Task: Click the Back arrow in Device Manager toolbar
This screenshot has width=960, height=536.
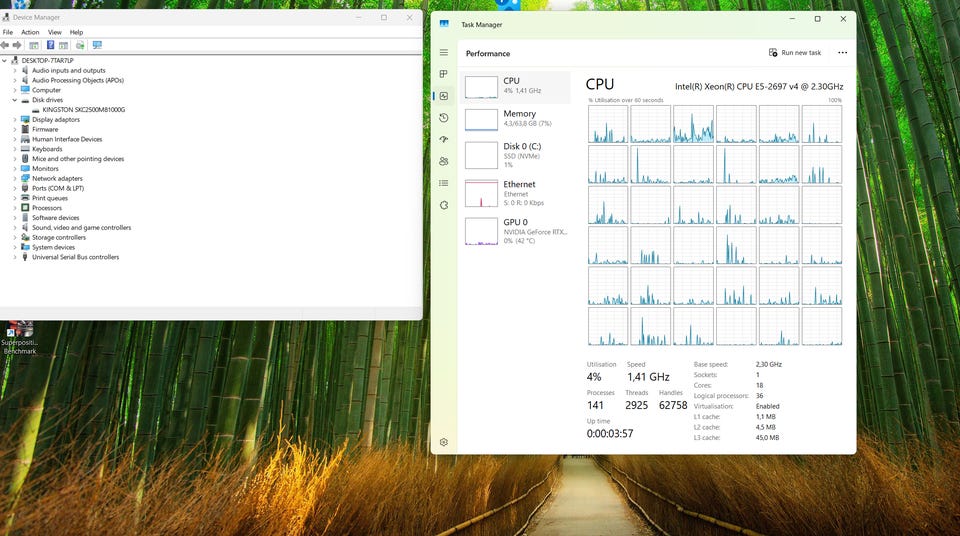Action: tap(5, 45)
